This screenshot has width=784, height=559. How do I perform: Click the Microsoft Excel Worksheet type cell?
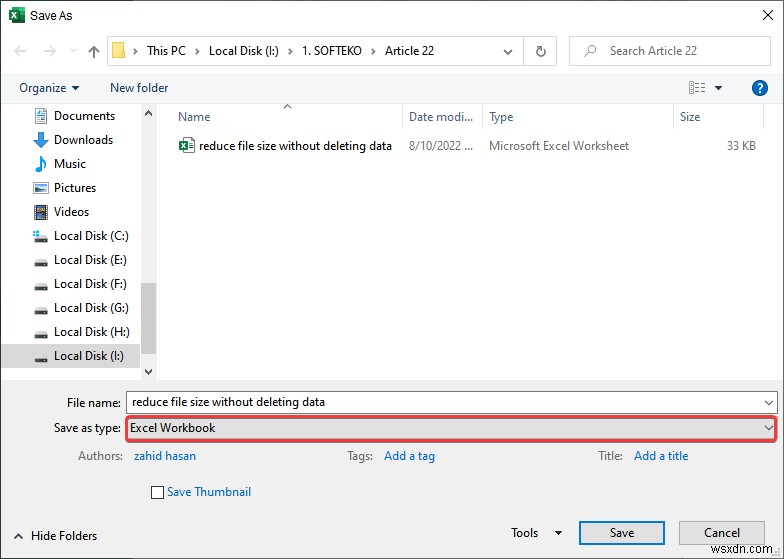(x=559, y=146)
